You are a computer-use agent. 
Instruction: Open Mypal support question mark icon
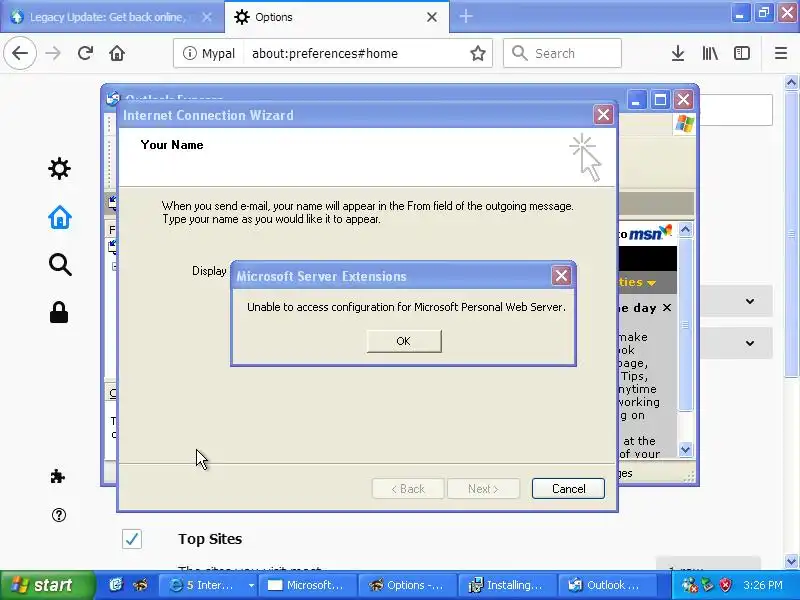pyautogui.click(x=59, y=515)
